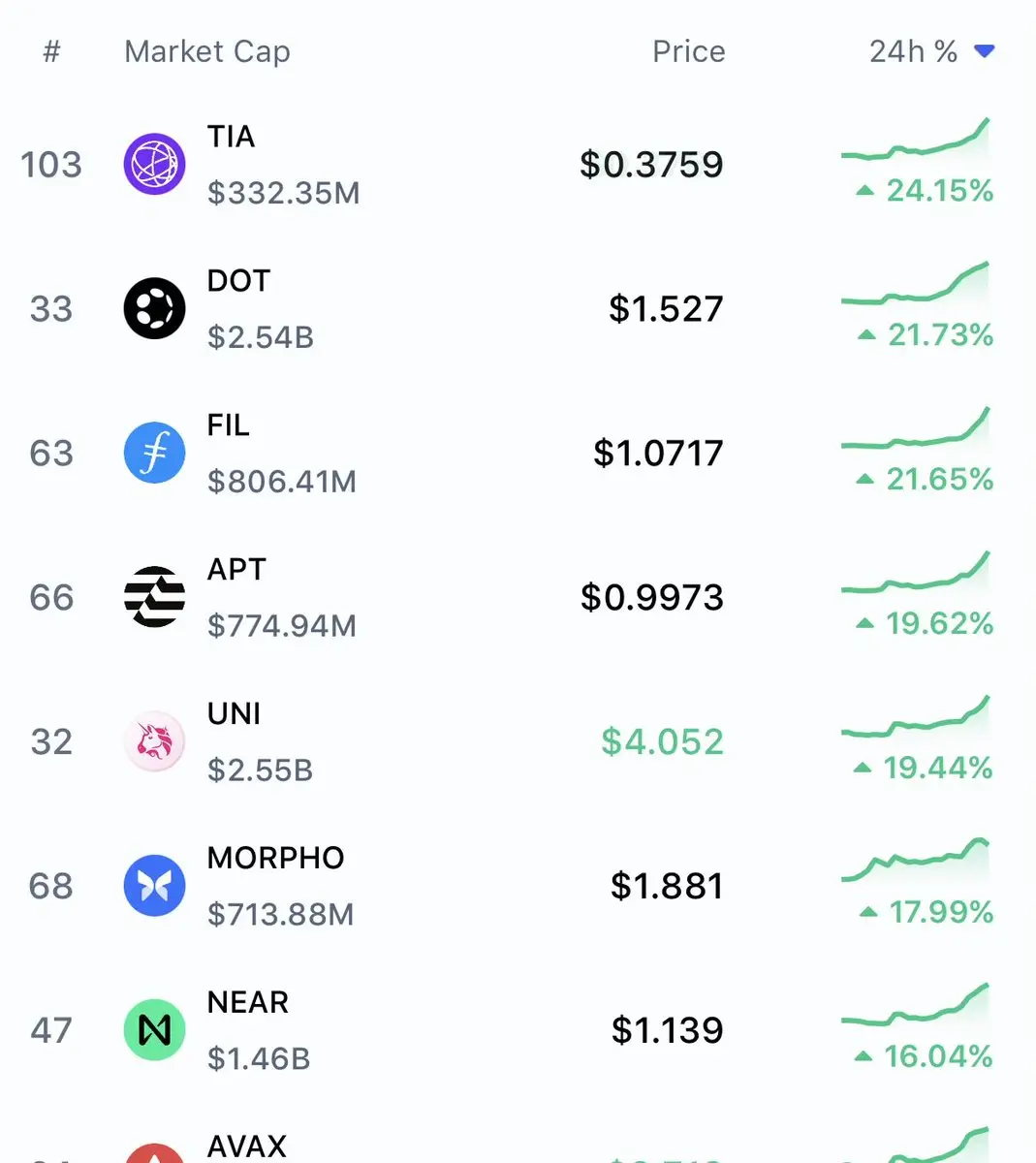Sort by the Price column header
Screen dimensions: 1036x1163
pos(688,51)
